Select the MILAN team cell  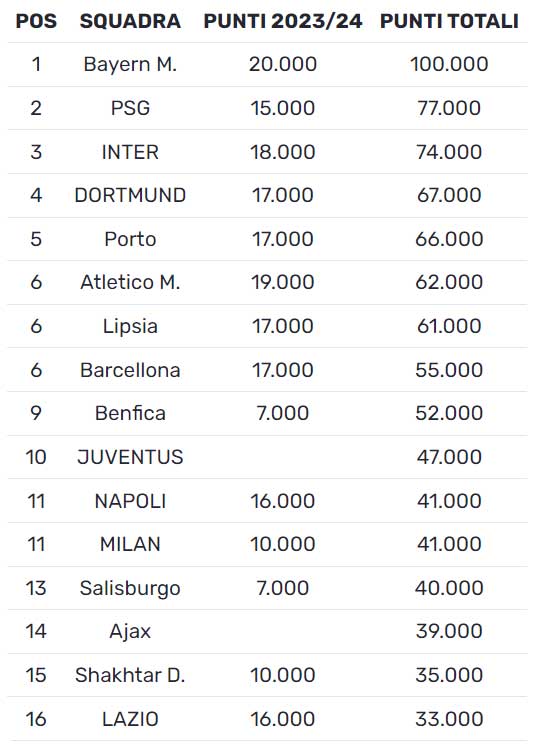click(x=130, y=544)
